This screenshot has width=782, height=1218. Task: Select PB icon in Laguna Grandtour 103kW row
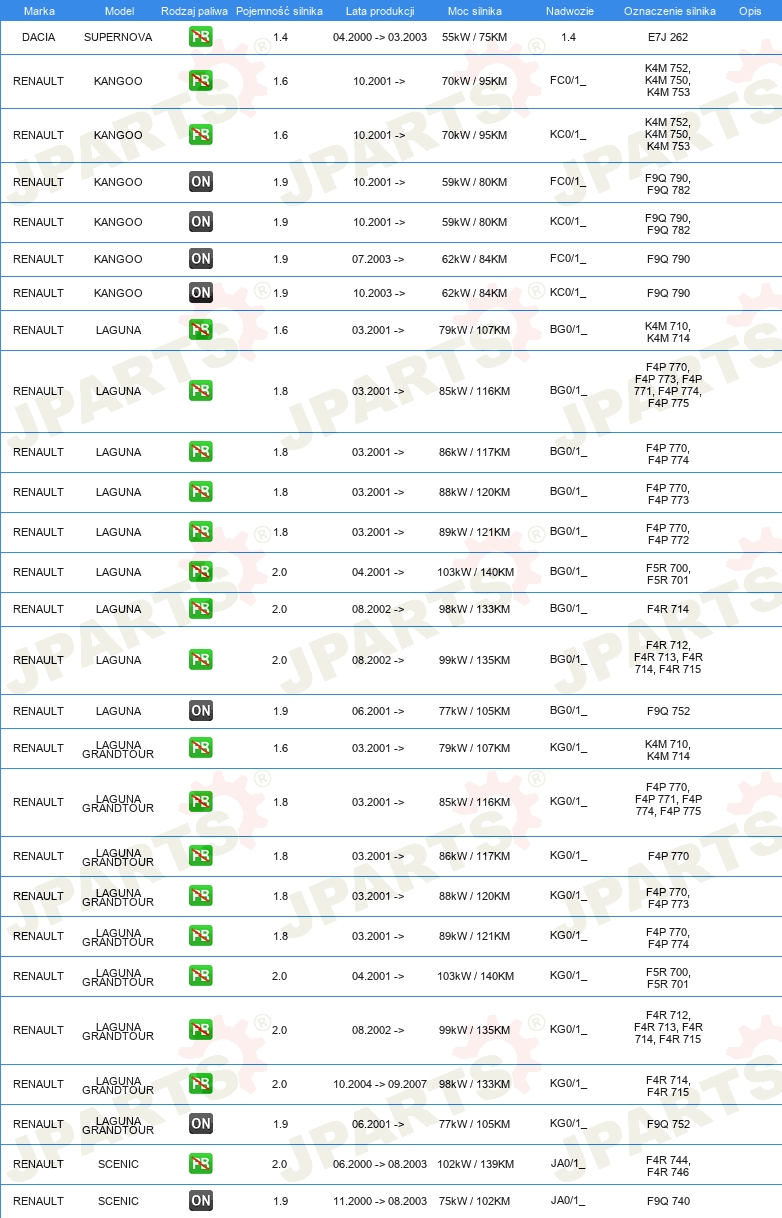pos(201,976)
